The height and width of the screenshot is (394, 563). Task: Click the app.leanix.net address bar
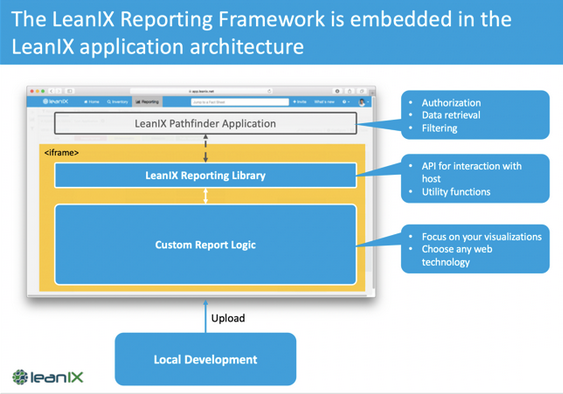click(201, 91)
